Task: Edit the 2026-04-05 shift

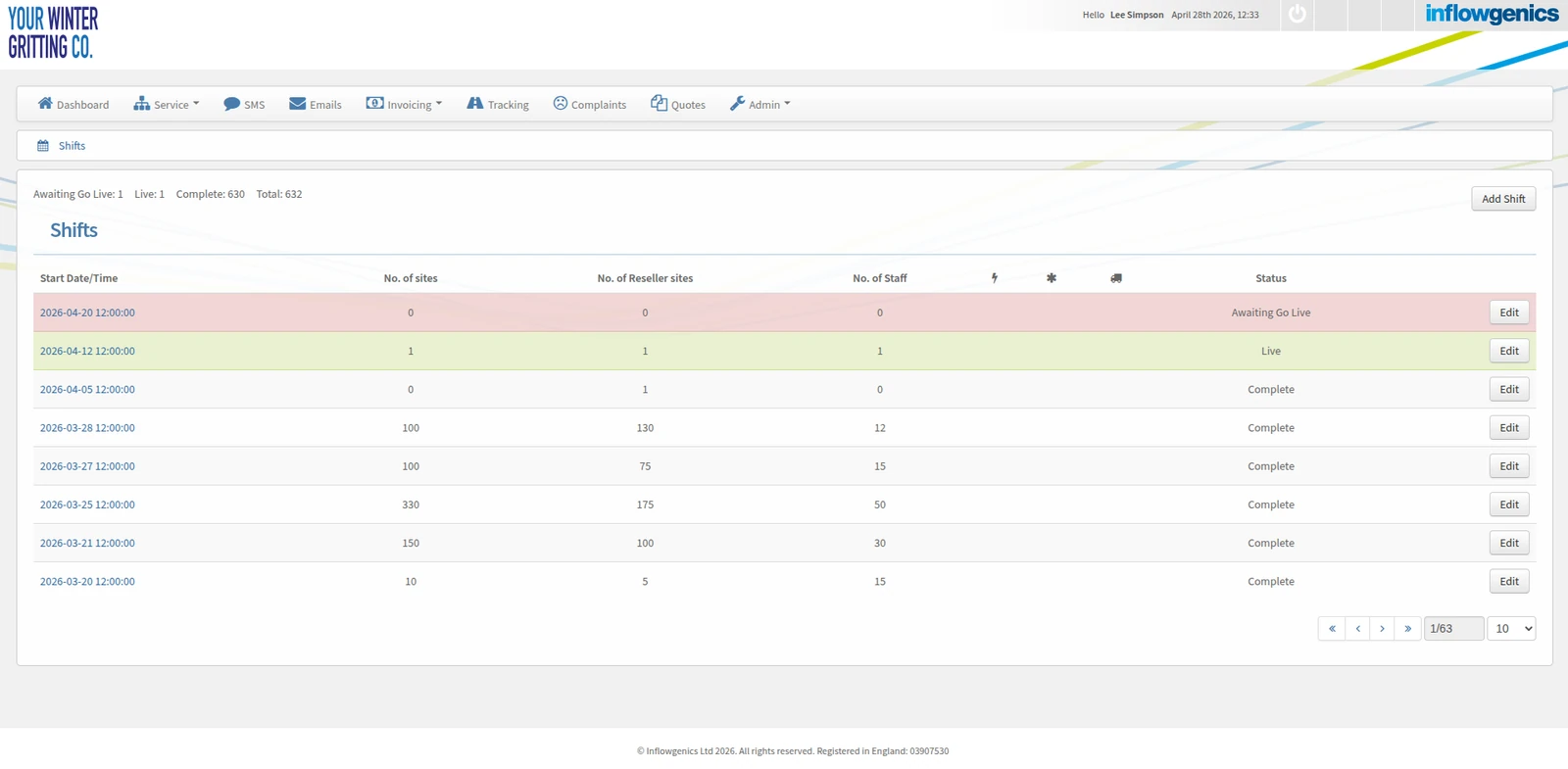Action: tap(1509, 389)
